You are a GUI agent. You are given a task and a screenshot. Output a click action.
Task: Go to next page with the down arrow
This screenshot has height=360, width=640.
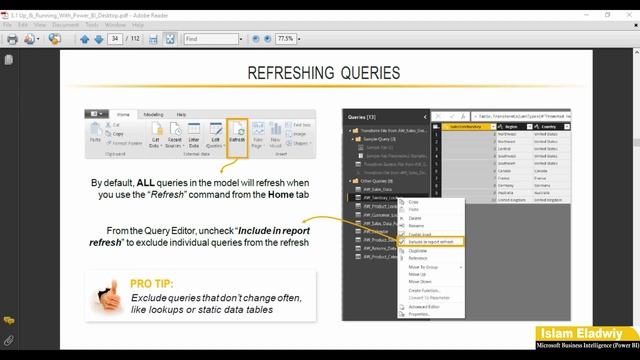99,39
